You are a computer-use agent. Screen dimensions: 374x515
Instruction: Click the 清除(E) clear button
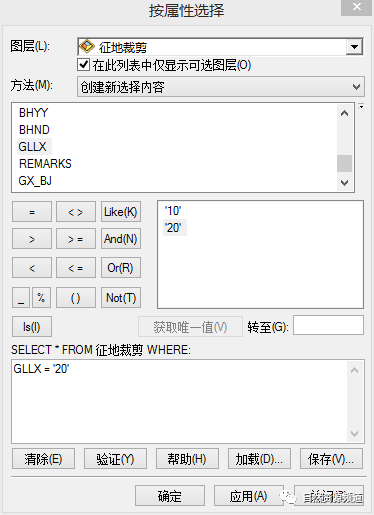click(43, 459)
